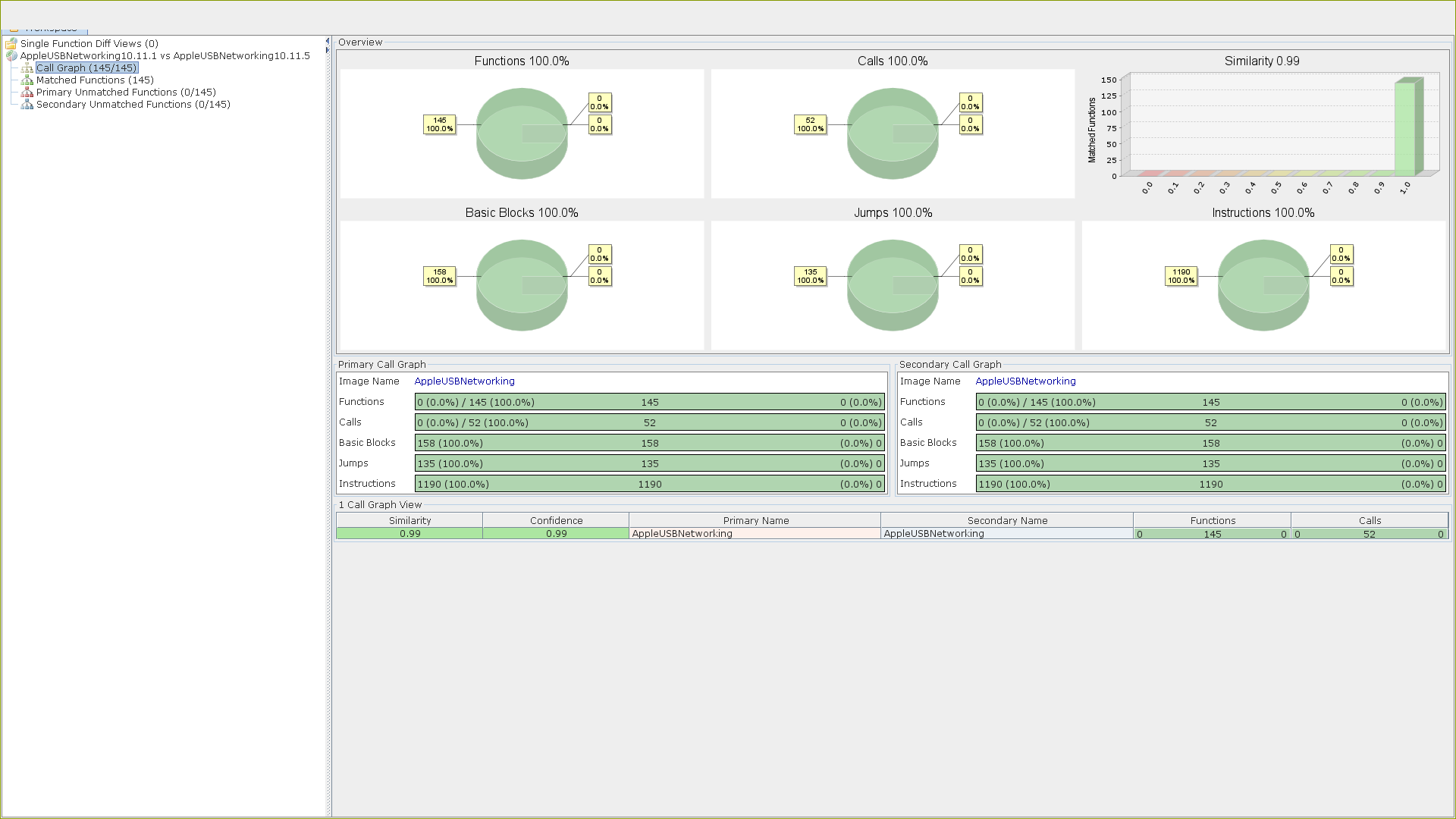This screenshot has height=819, width=1456.
Task: Click the Primary Call Graph Basic Blocks bar
Action: (x=650, y=443)
